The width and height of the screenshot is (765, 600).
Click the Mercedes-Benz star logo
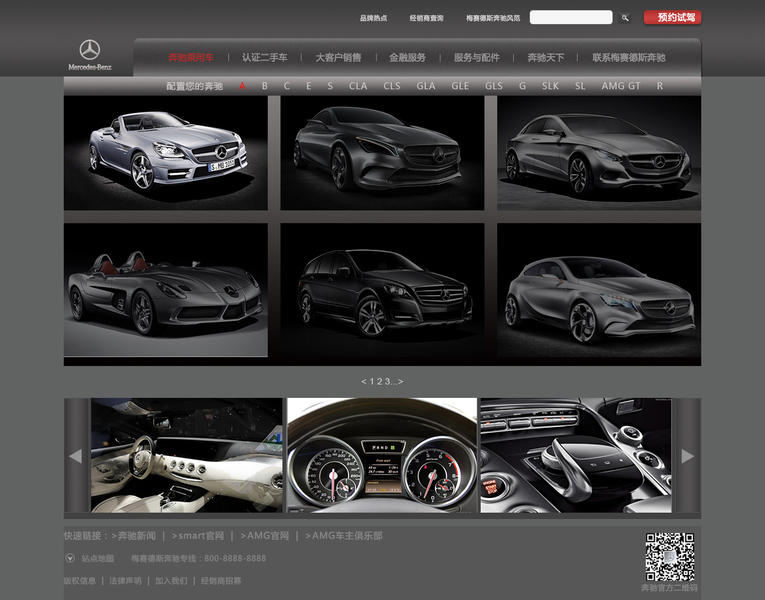[x=90, y=50]
